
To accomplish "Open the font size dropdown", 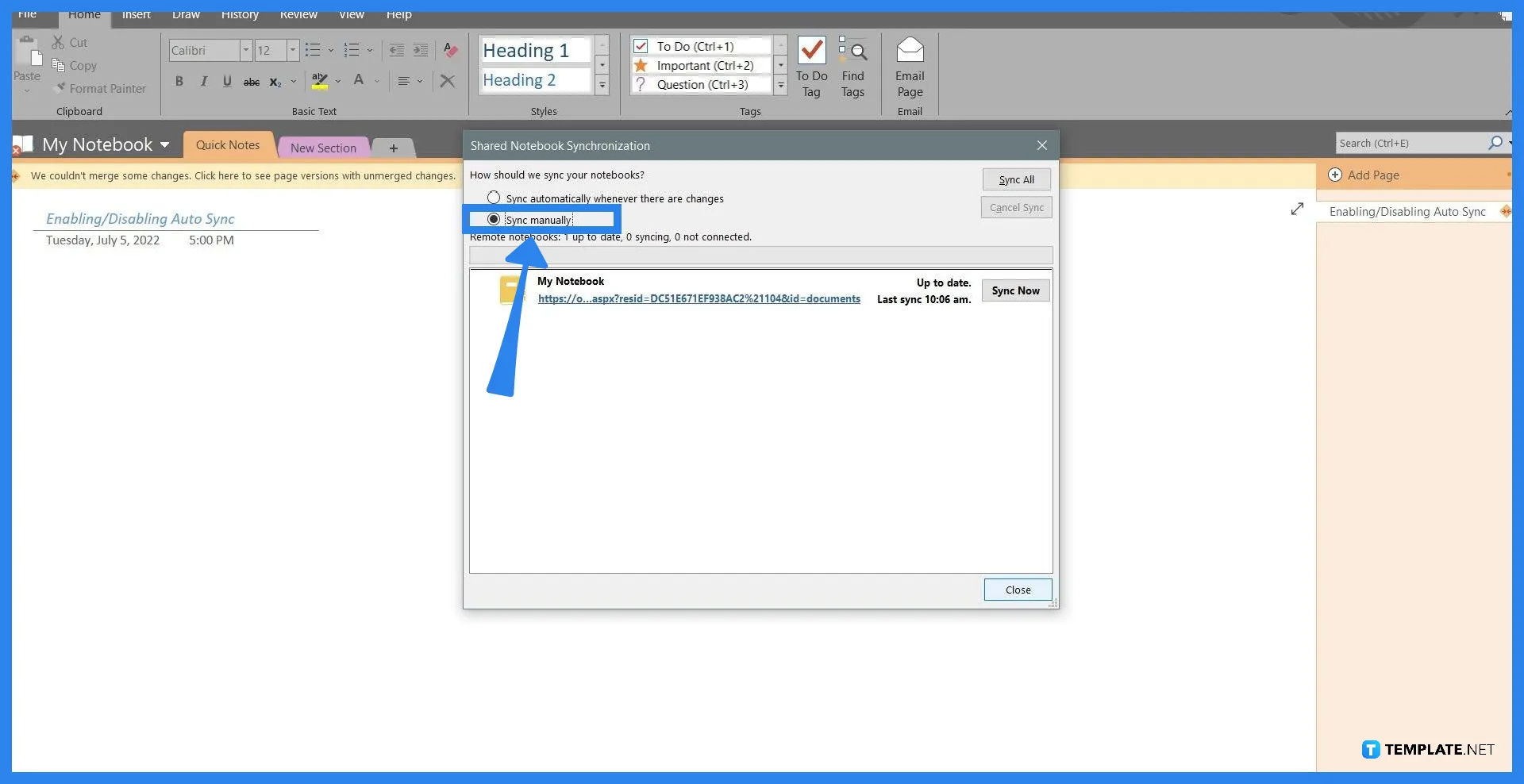I will [x=291, y=50].
